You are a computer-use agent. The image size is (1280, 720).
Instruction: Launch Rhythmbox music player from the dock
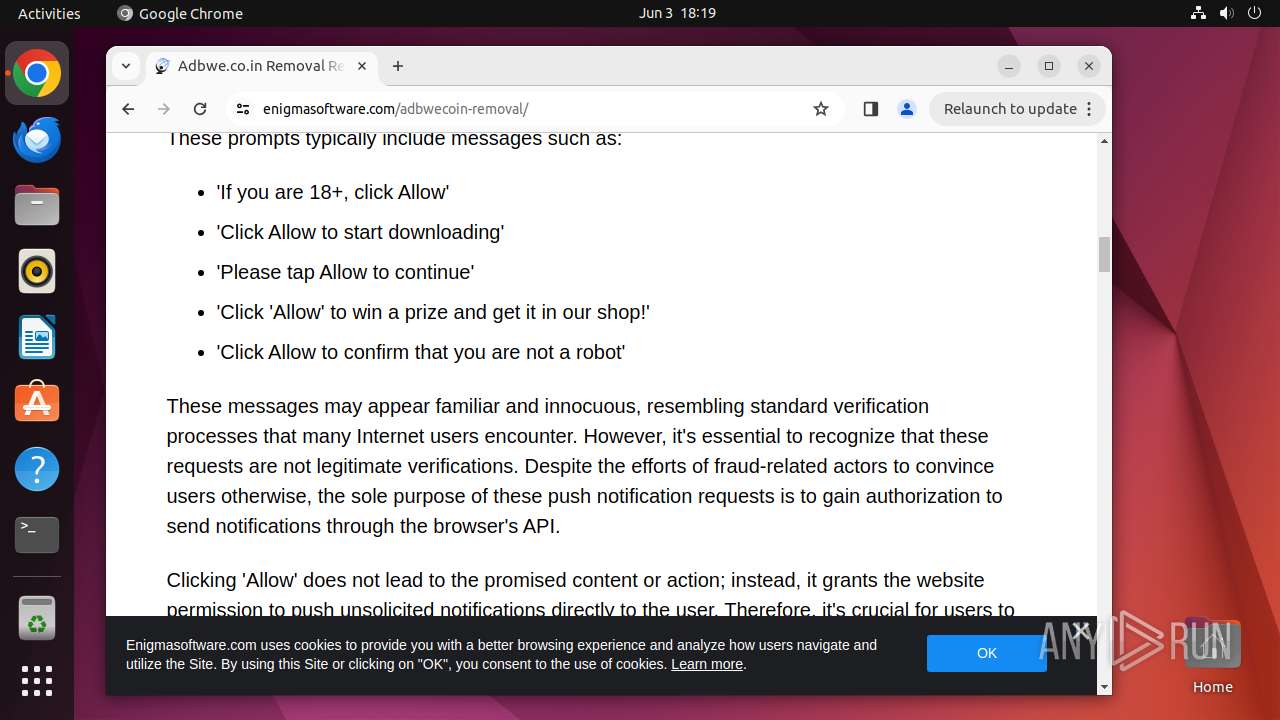[x=37, y=271]
